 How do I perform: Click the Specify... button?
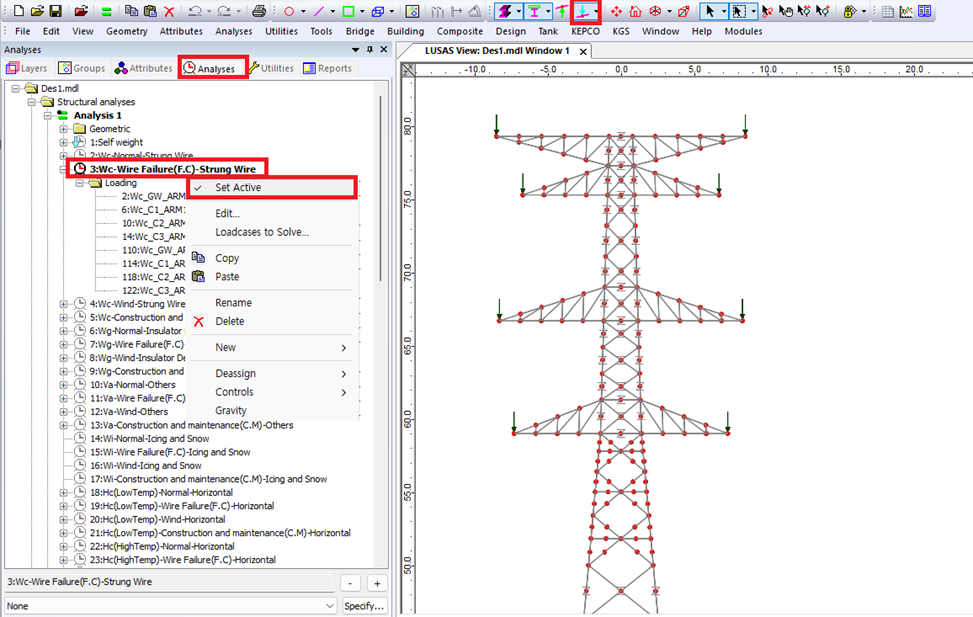click(x=364, y=606)
